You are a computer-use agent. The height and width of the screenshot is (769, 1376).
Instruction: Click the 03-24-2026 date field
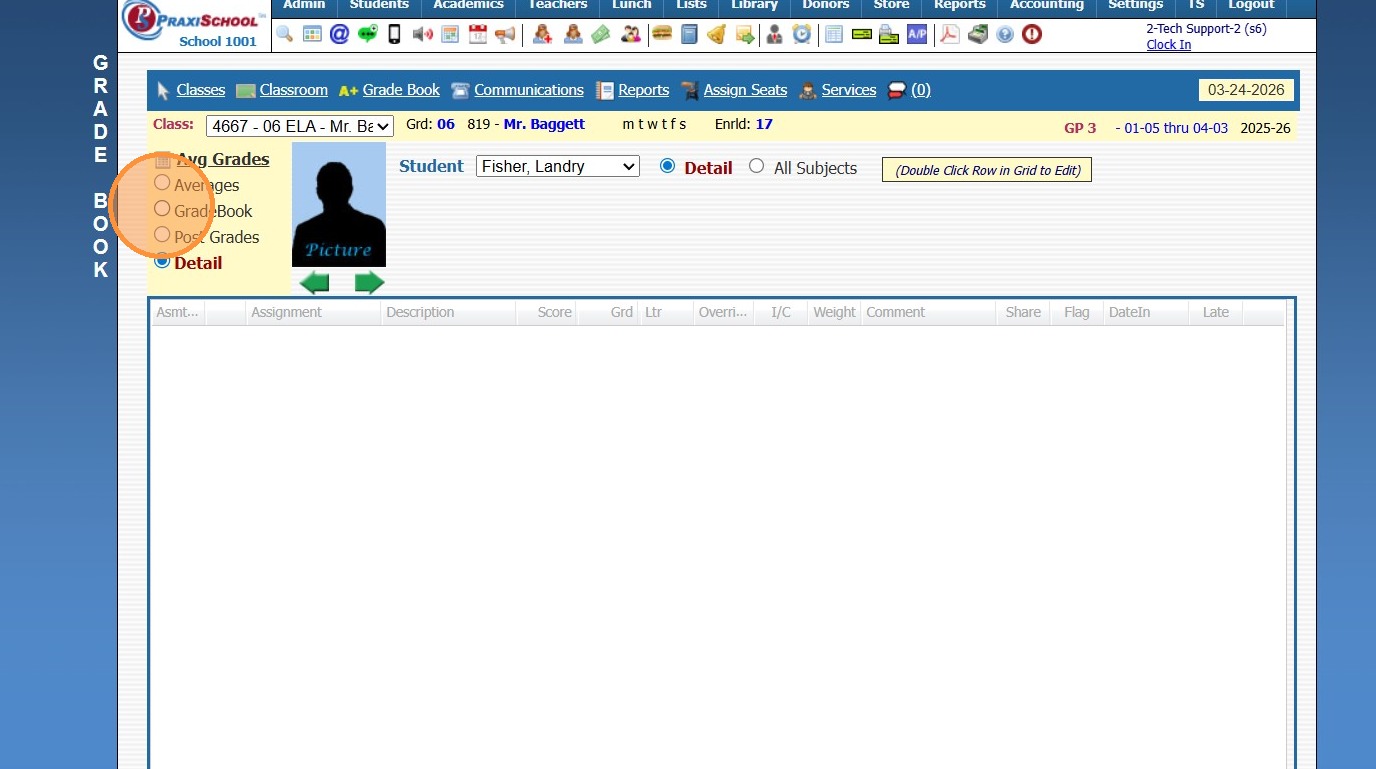[x=1246, y=90]
